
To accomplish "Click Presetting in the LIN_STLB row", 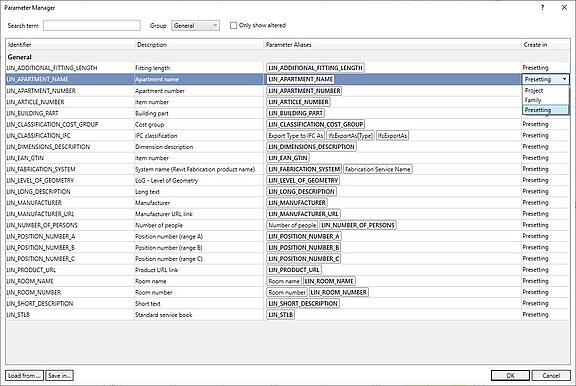I will point(535,314).
